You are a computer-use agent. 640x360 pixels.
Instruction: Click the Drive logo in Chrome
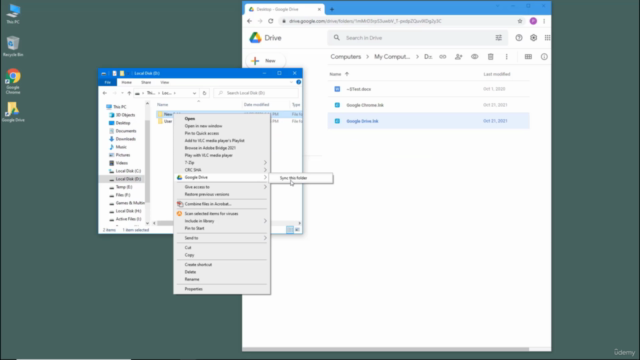[x=265, y=38]
